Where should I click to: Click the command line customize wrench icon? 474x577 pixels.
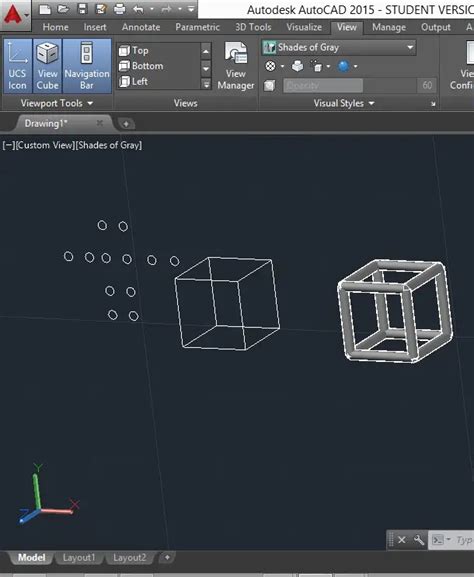[x=419, y=540]
